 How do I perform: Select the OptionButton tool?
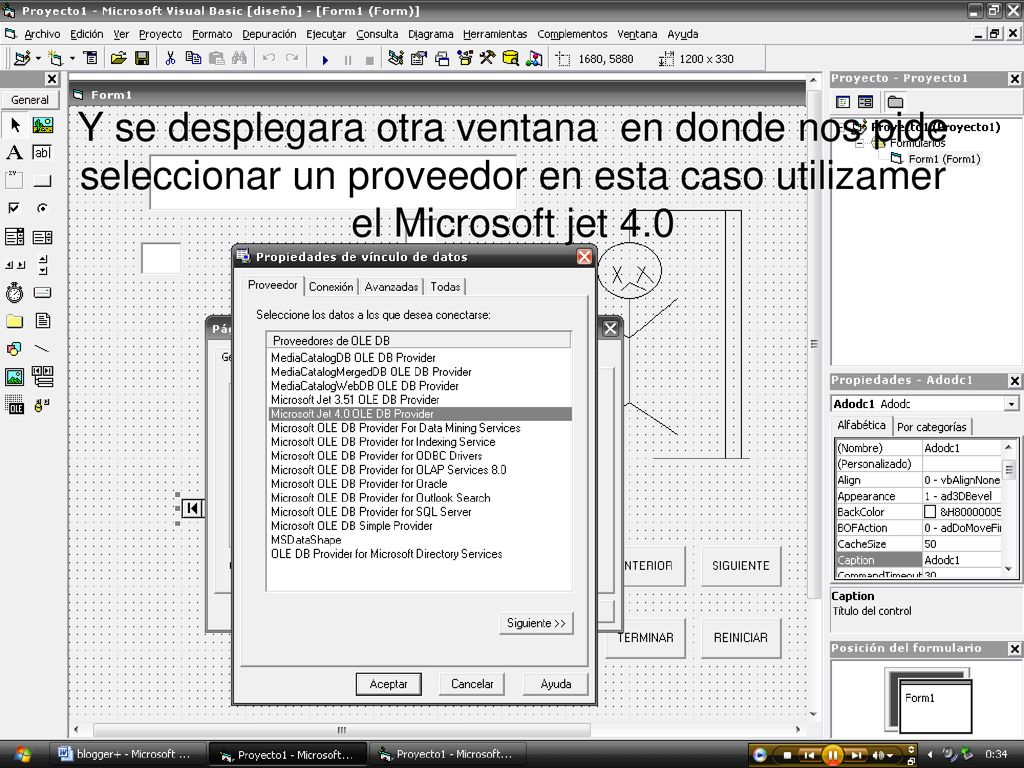(42, 208)
